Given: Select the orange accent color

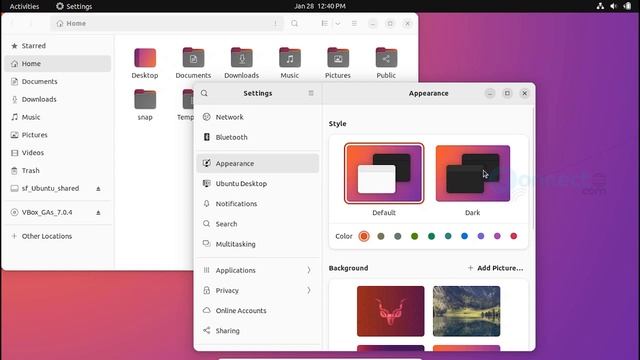Looking at the screenshot, I should click(x=364, y=236).
